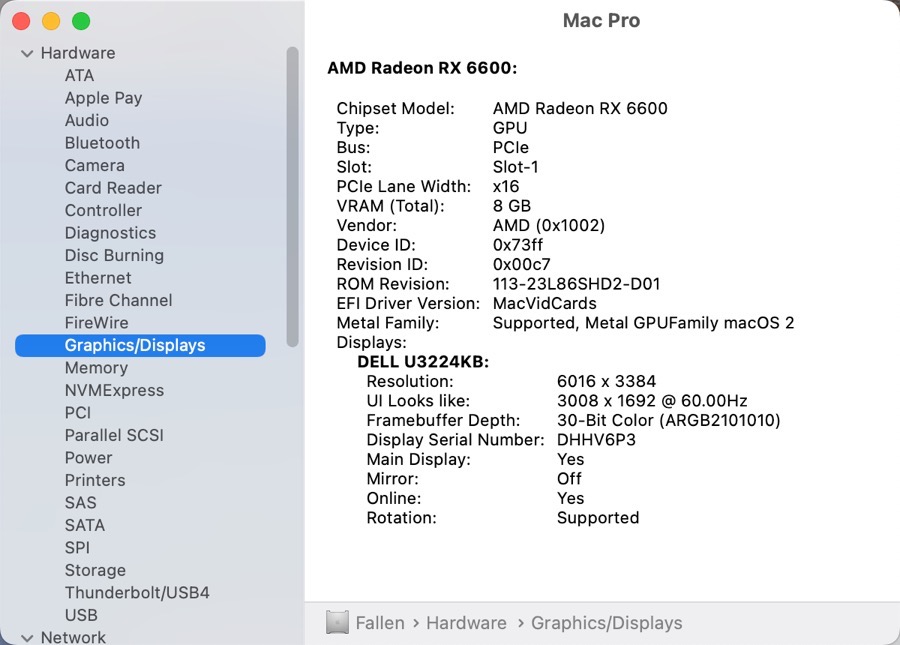
Task: Click the green full-screen button
Action: [x=81, y=21]
